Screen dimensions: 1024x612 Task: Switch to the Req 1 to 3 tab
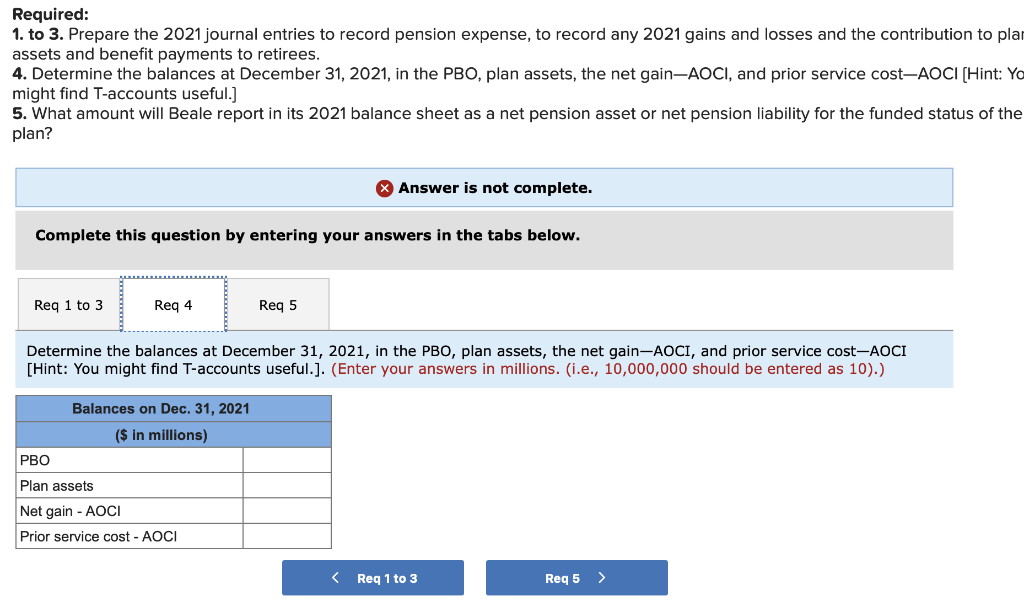(x=68, y=304)
